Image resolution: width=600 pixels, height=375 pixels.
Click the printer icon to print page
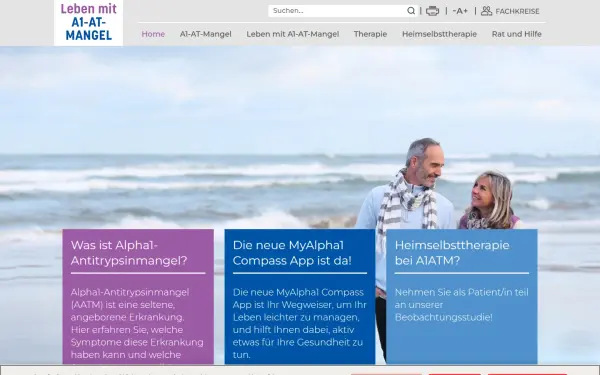click(432, 11)
